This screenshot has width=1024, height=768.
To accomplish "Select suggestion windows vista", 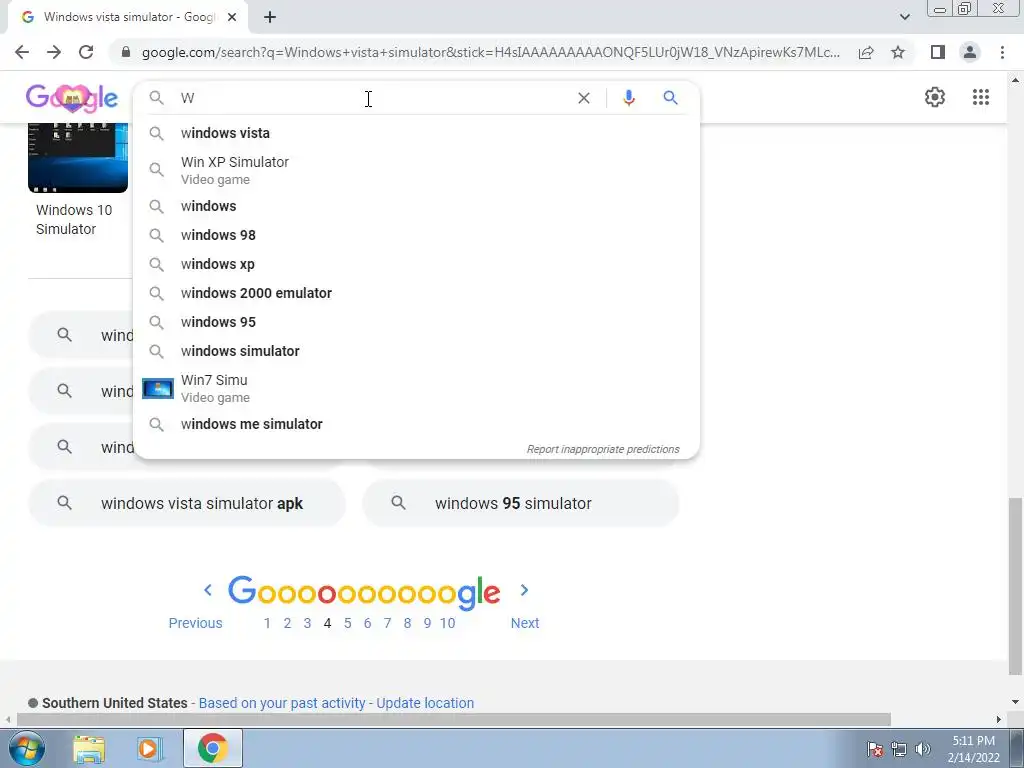I will click(x=416, y=133).
